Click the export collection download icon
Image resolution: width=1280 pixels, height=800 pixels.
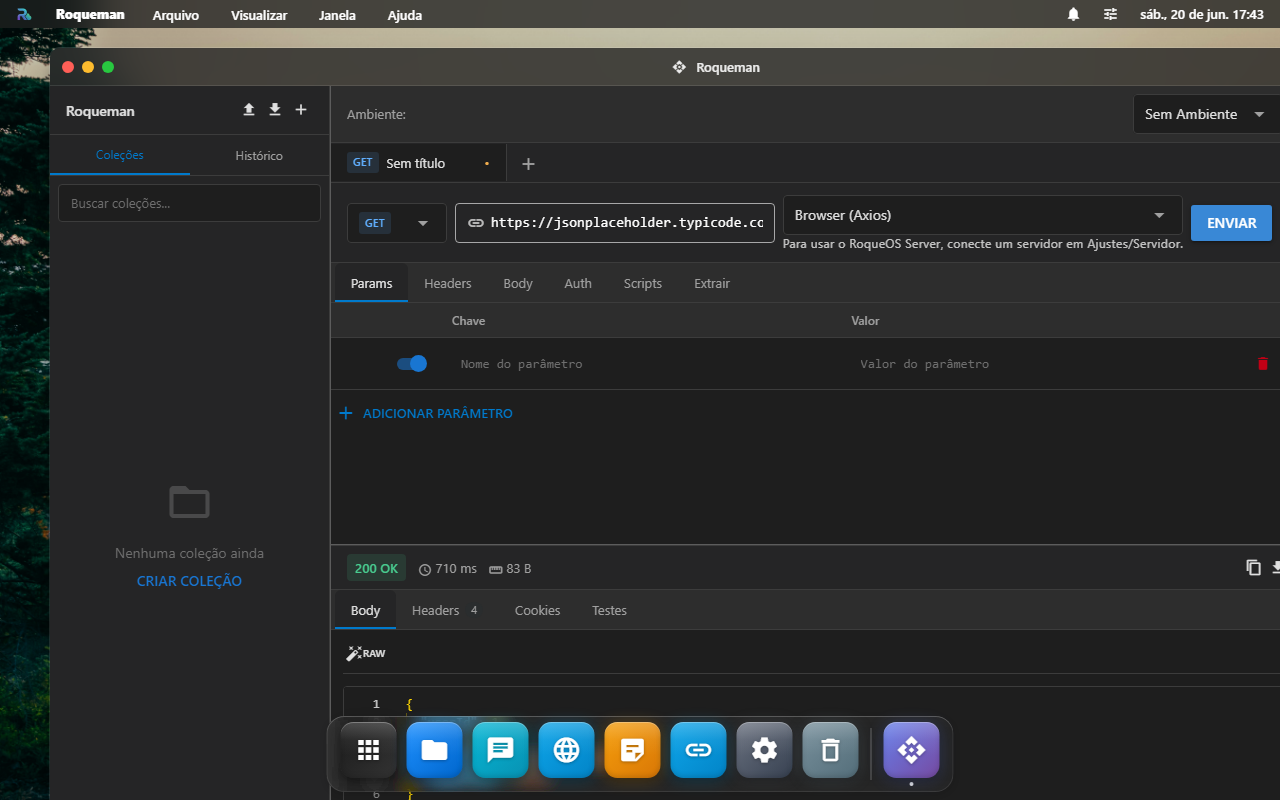275,110
